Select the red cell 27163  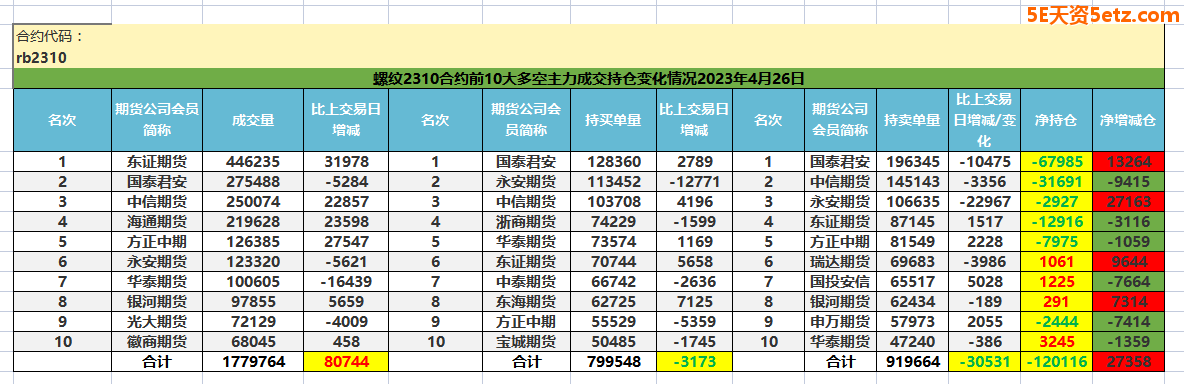(x=1129, y=201)
